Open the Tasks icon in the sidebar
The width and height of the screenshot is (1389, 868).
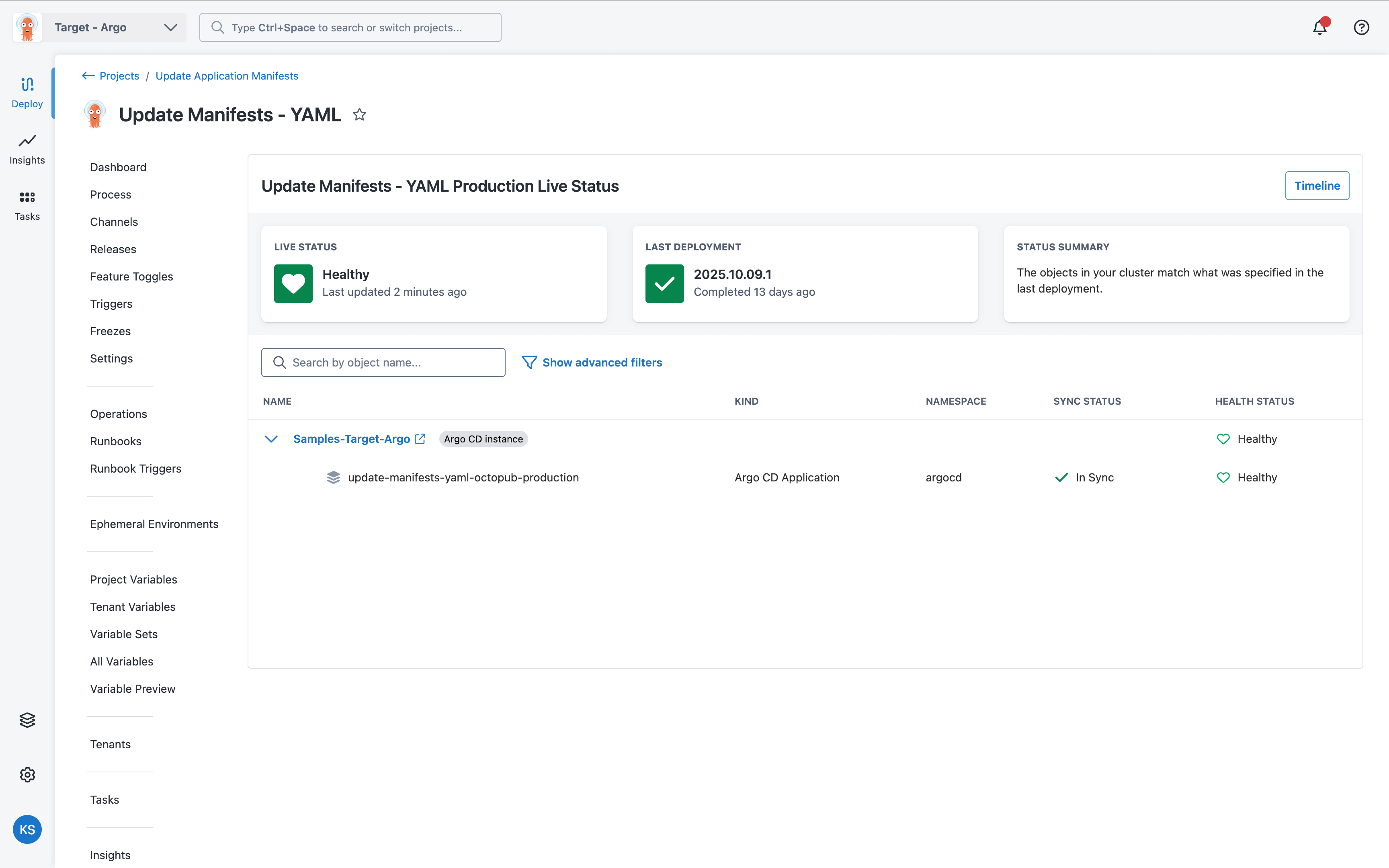tap(27, 205)
